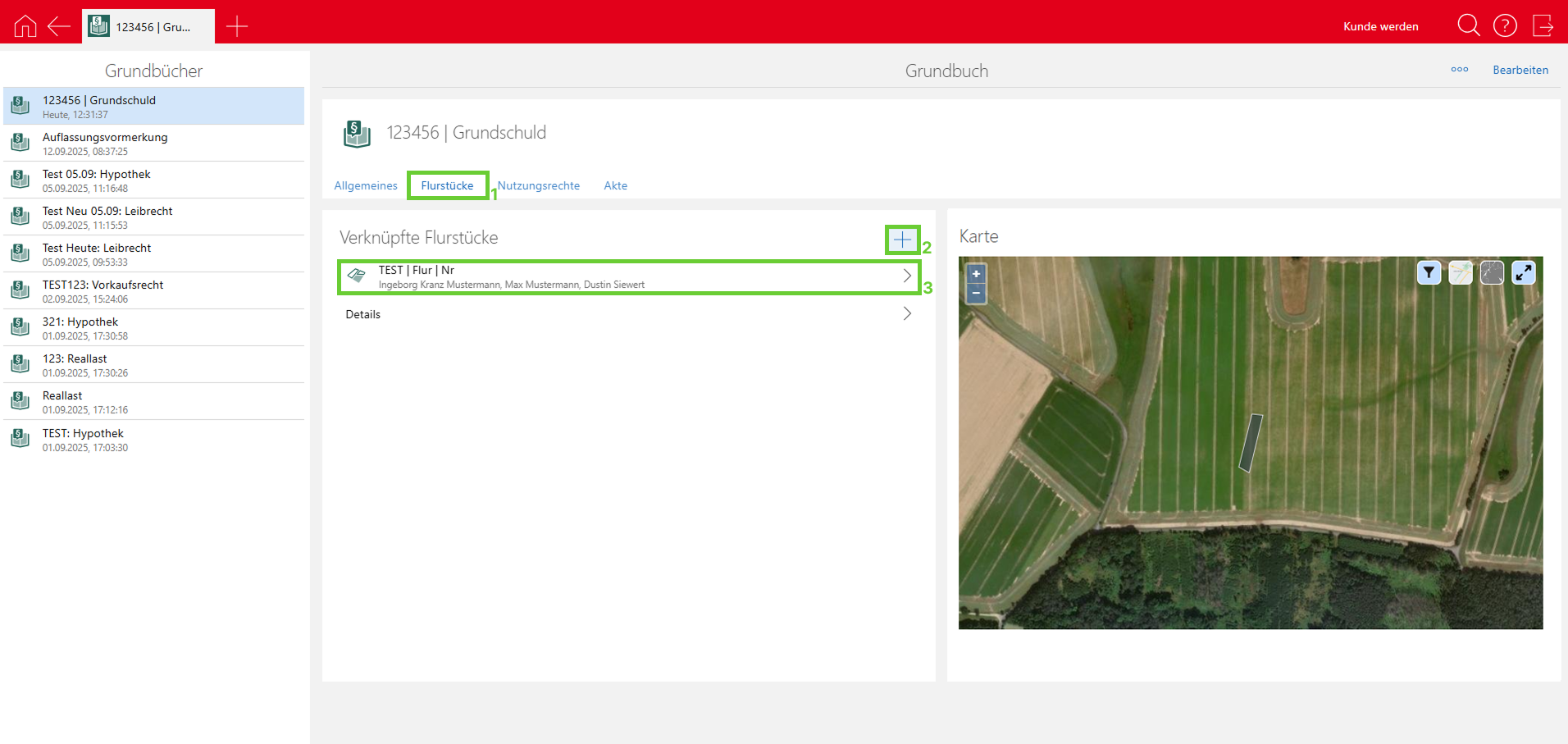The image size is (1568, 744).
Task: Switch map to street map layer
Action: click(x=1460, y=273)
